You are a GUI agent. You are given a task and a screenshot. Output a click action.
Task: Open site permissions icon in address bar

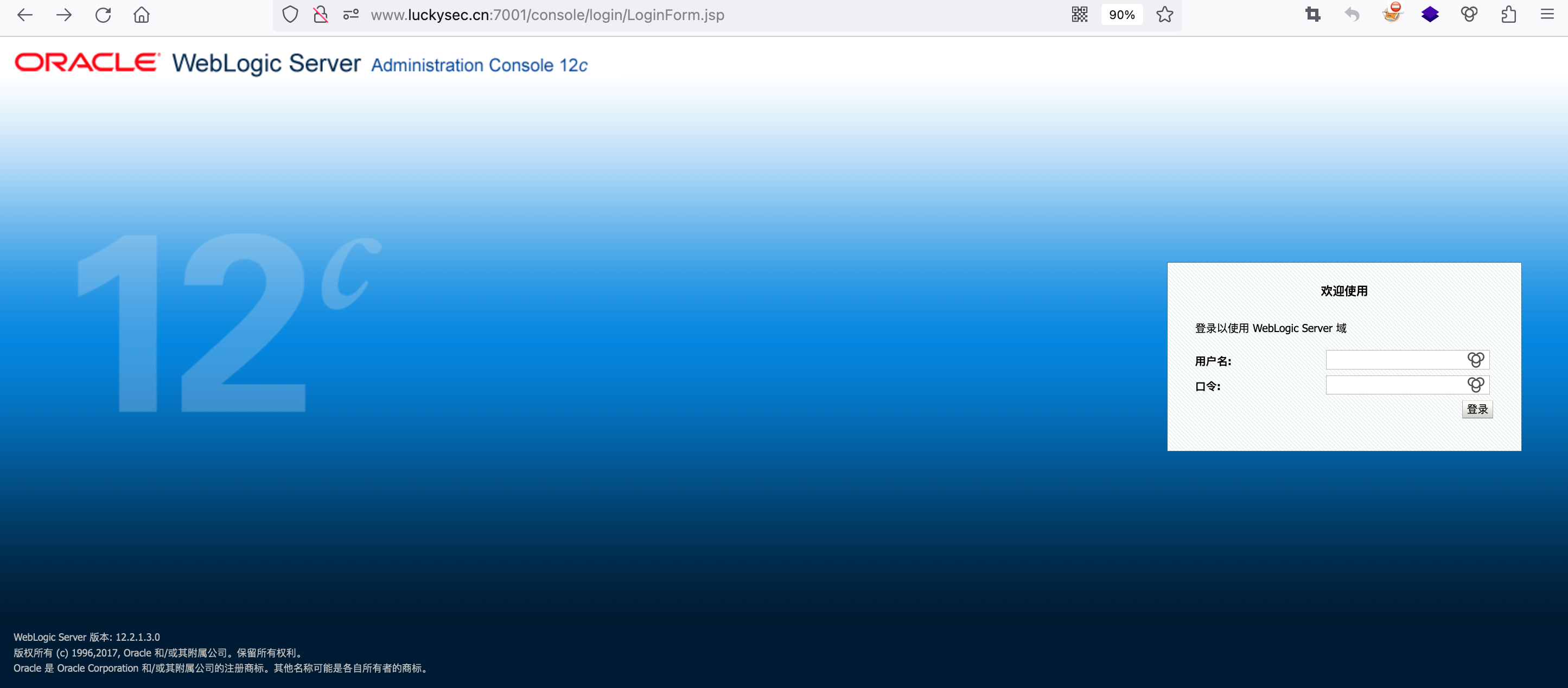(350, 15)
